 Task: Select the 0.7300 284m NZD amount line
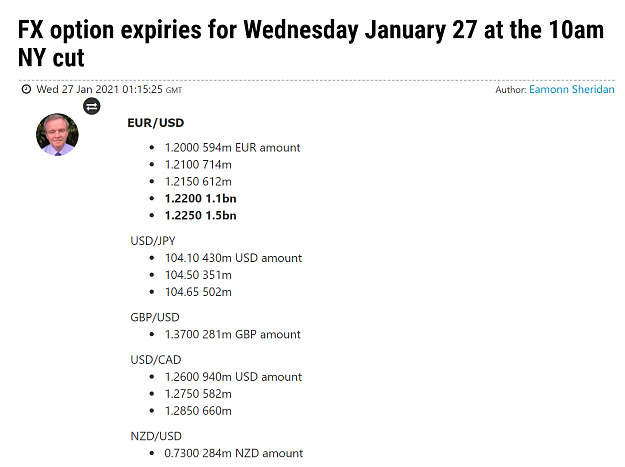pyautogui.click(x=234, y=453)
